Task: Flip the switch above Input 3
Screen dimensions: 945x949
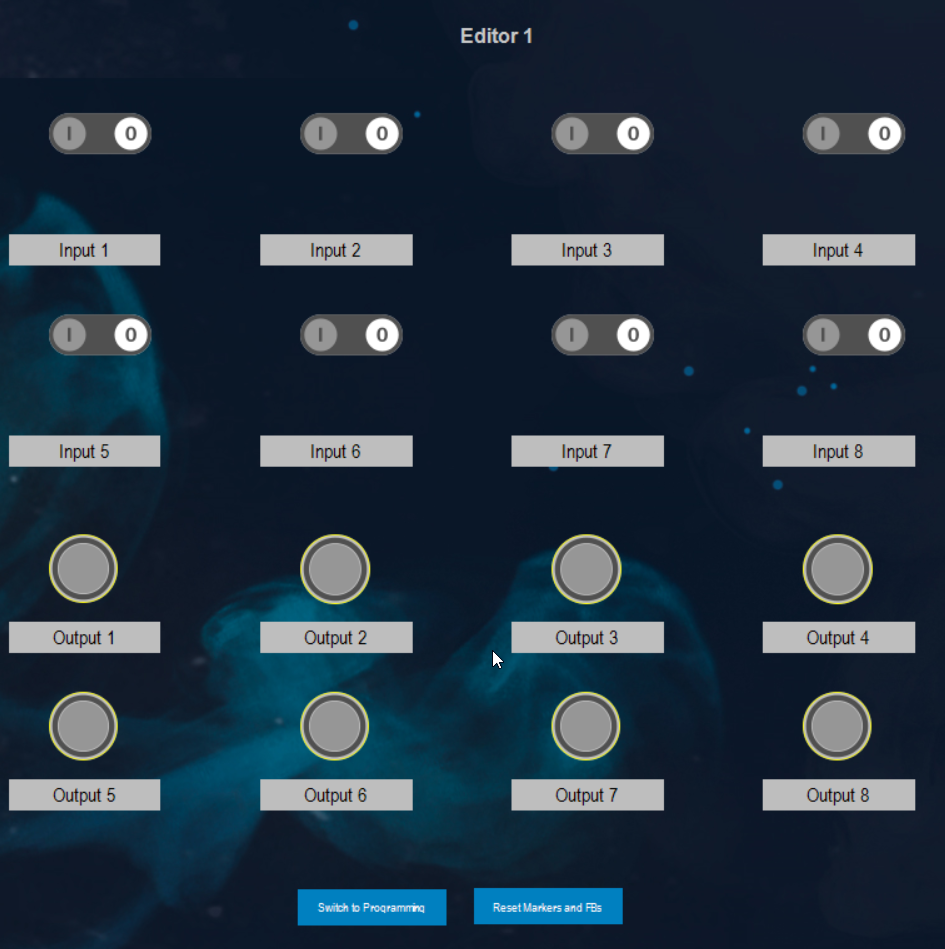Action: [x=602, y=133]
